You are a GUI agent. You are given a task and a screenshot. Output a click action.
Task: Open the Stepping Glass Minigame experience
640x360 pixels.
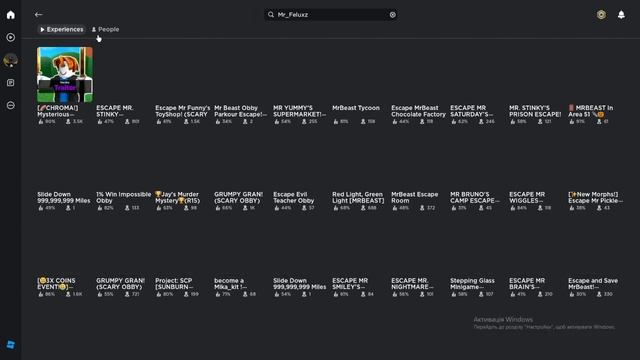click(472, 284)
